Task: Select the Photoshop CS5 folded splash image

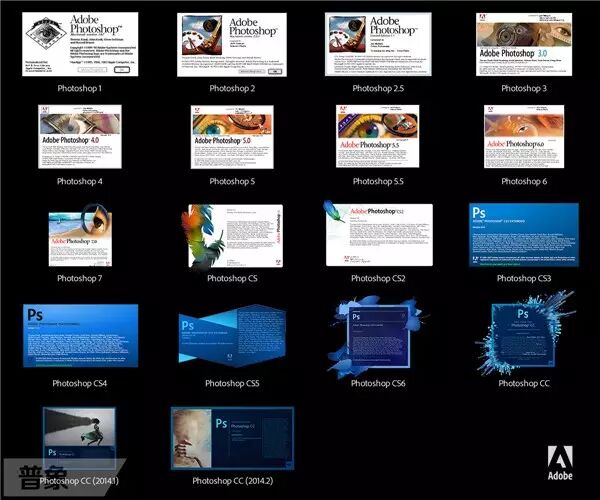Action: coord(232,336)
